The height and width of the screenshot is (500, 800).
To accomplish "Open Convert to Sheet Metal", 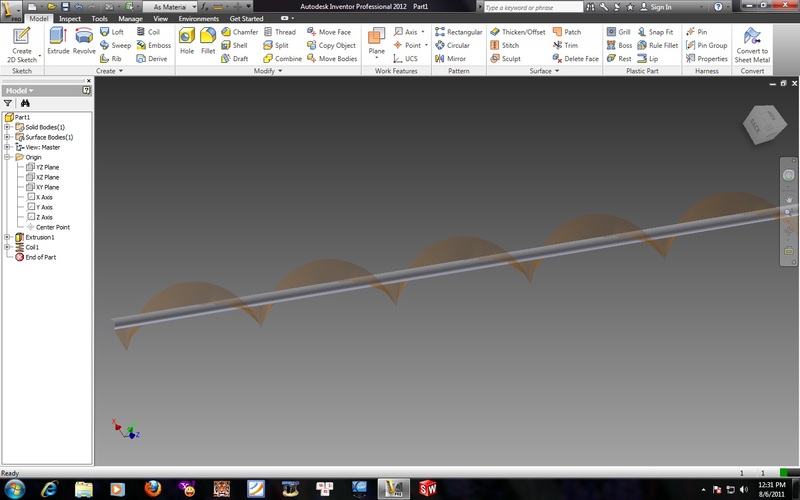I will tap(752, 45).
